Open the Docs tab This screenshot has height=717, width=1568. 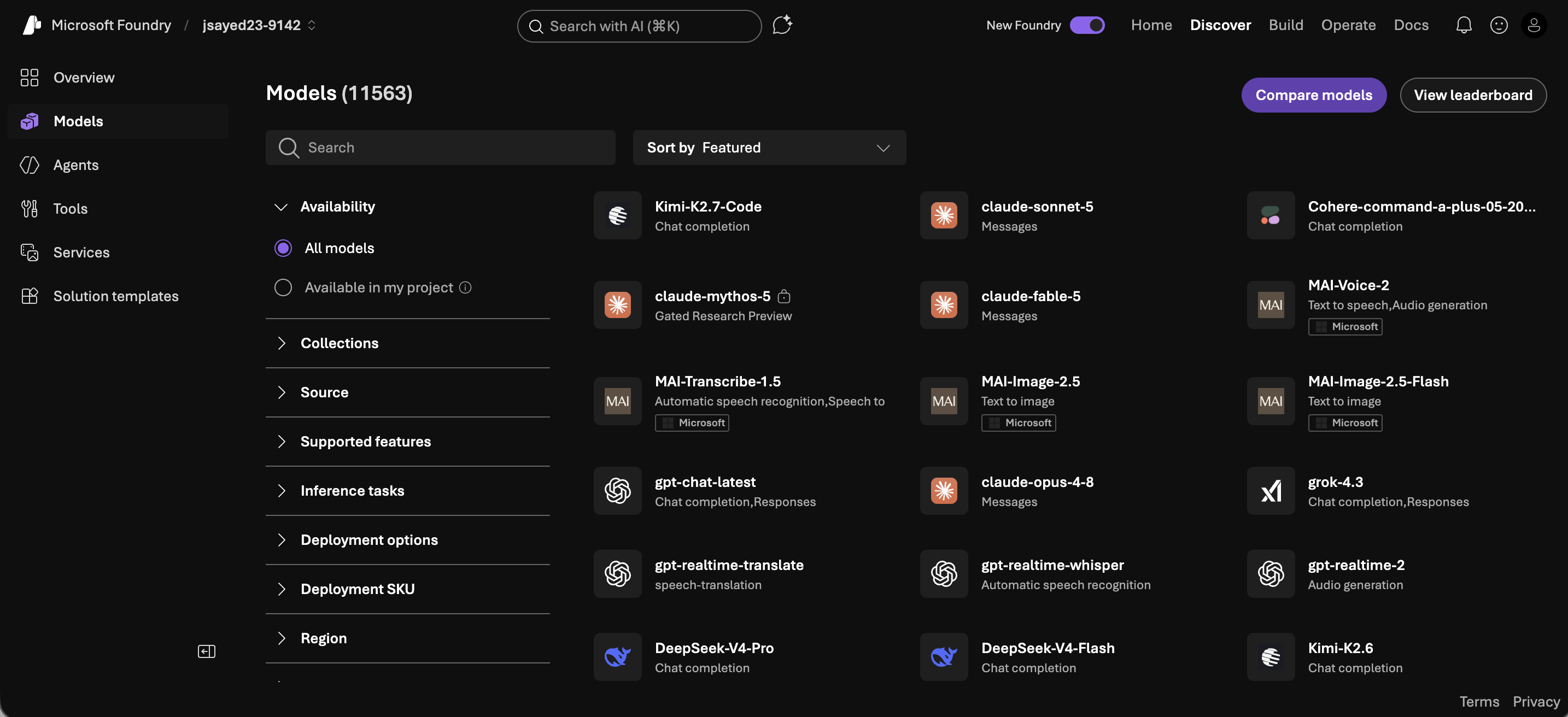coord(1411,25)
